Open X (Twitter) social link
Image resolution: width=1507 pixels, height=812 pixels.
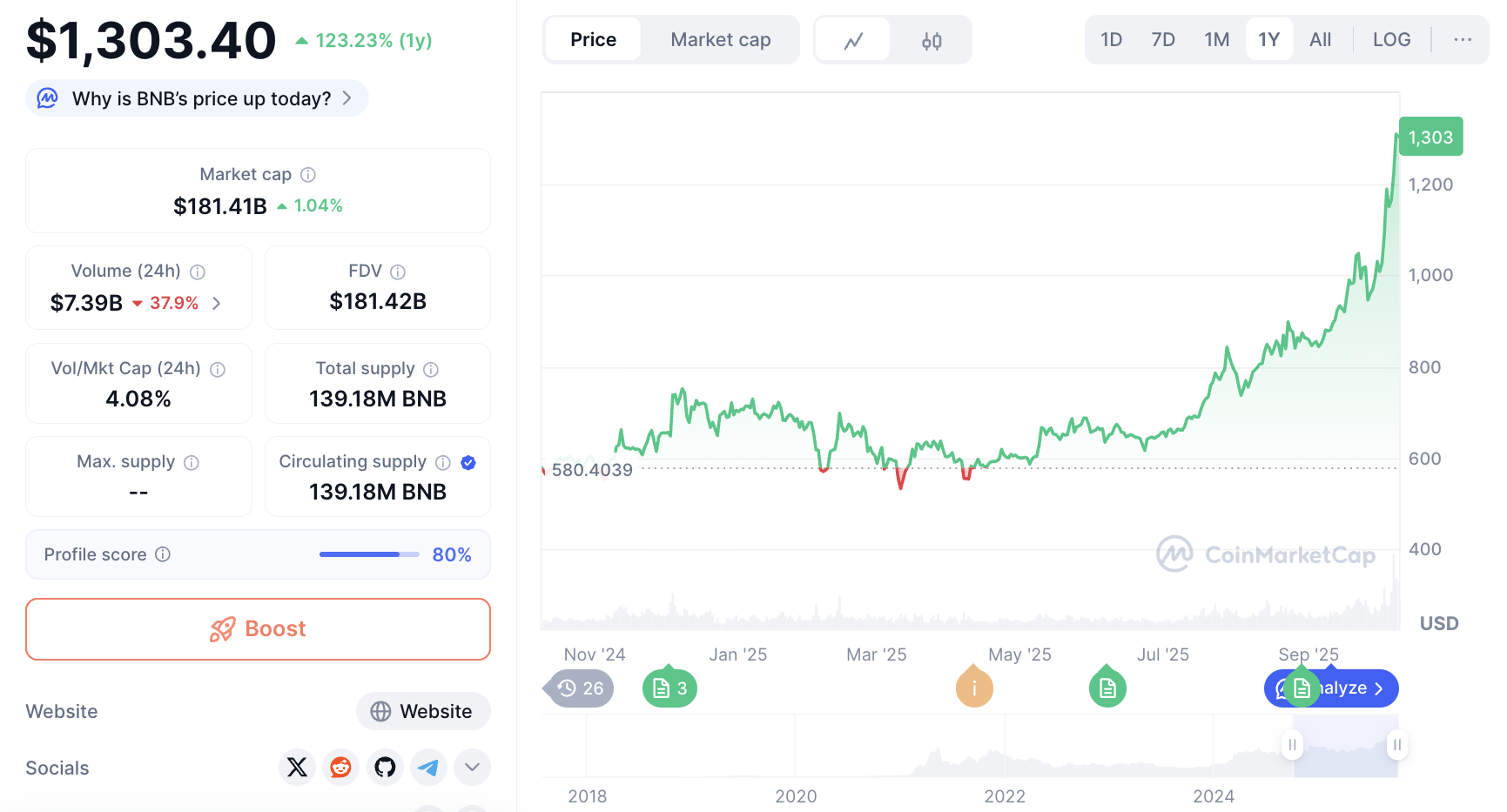click(x=297, y=767)
